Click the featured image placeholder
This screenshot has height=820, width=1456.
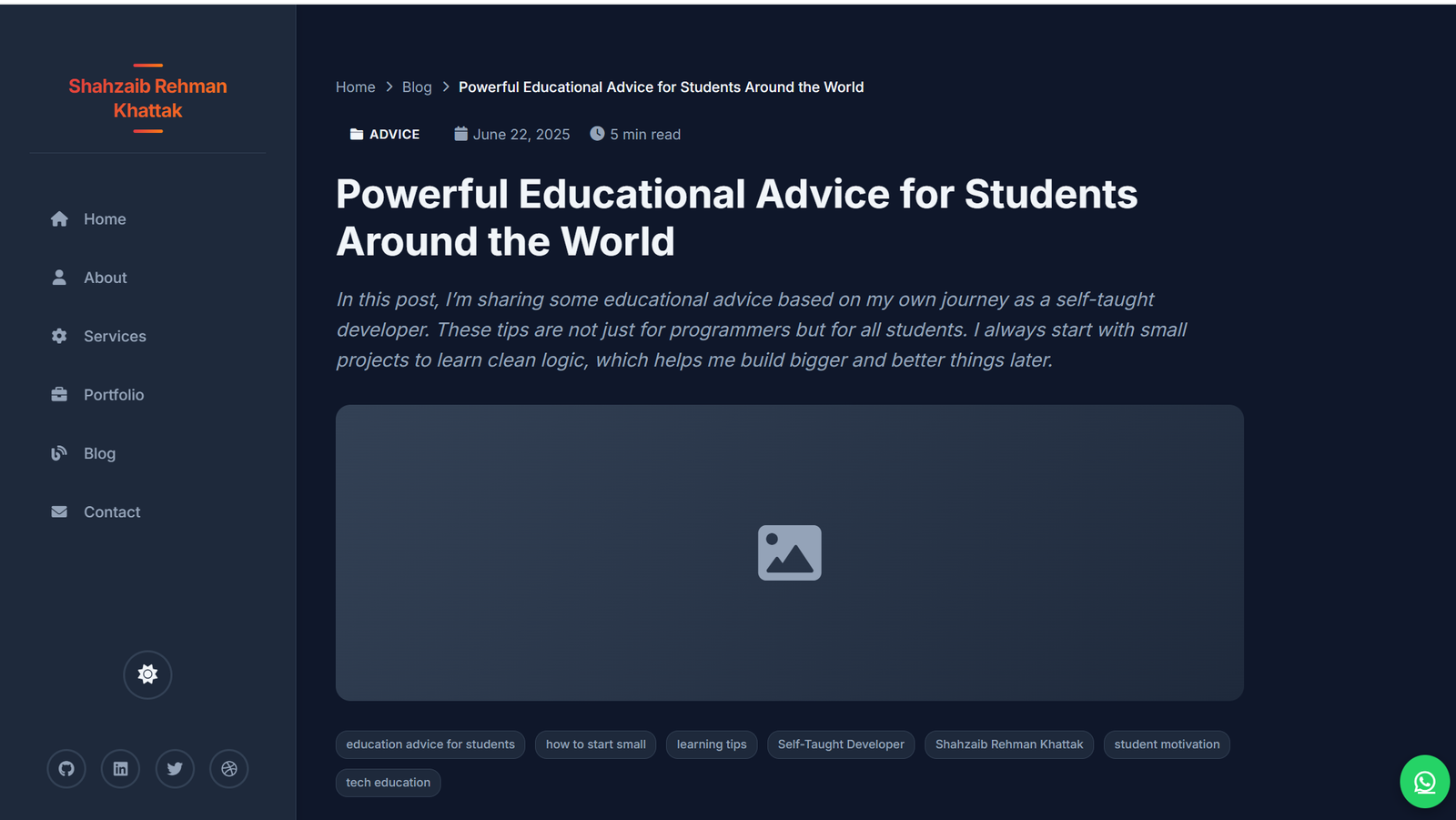pos(789,552)
